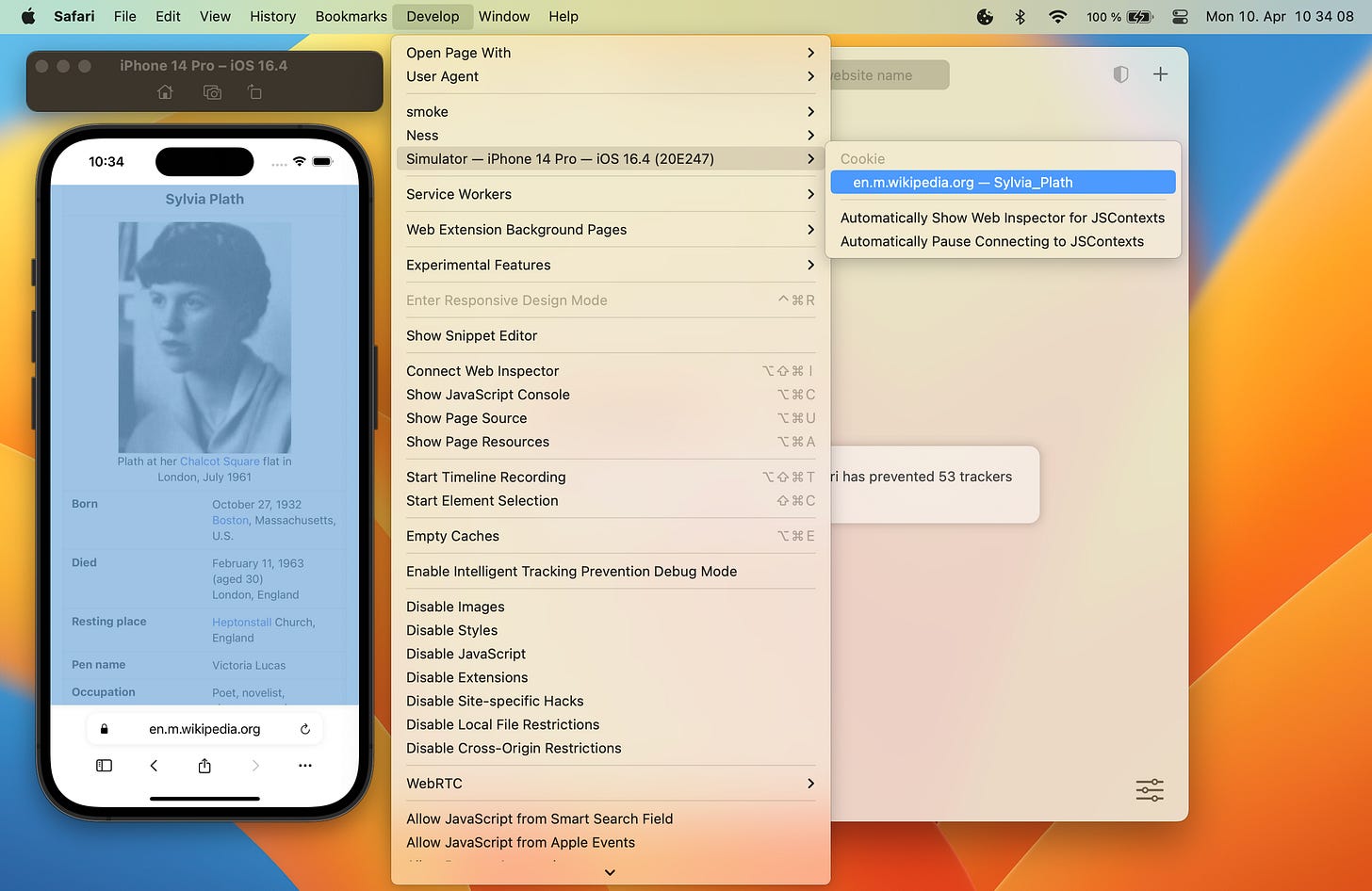Choose Show Snippet Editor
This screenshot has width=1372, height=891.
click(x=611, y=335)
